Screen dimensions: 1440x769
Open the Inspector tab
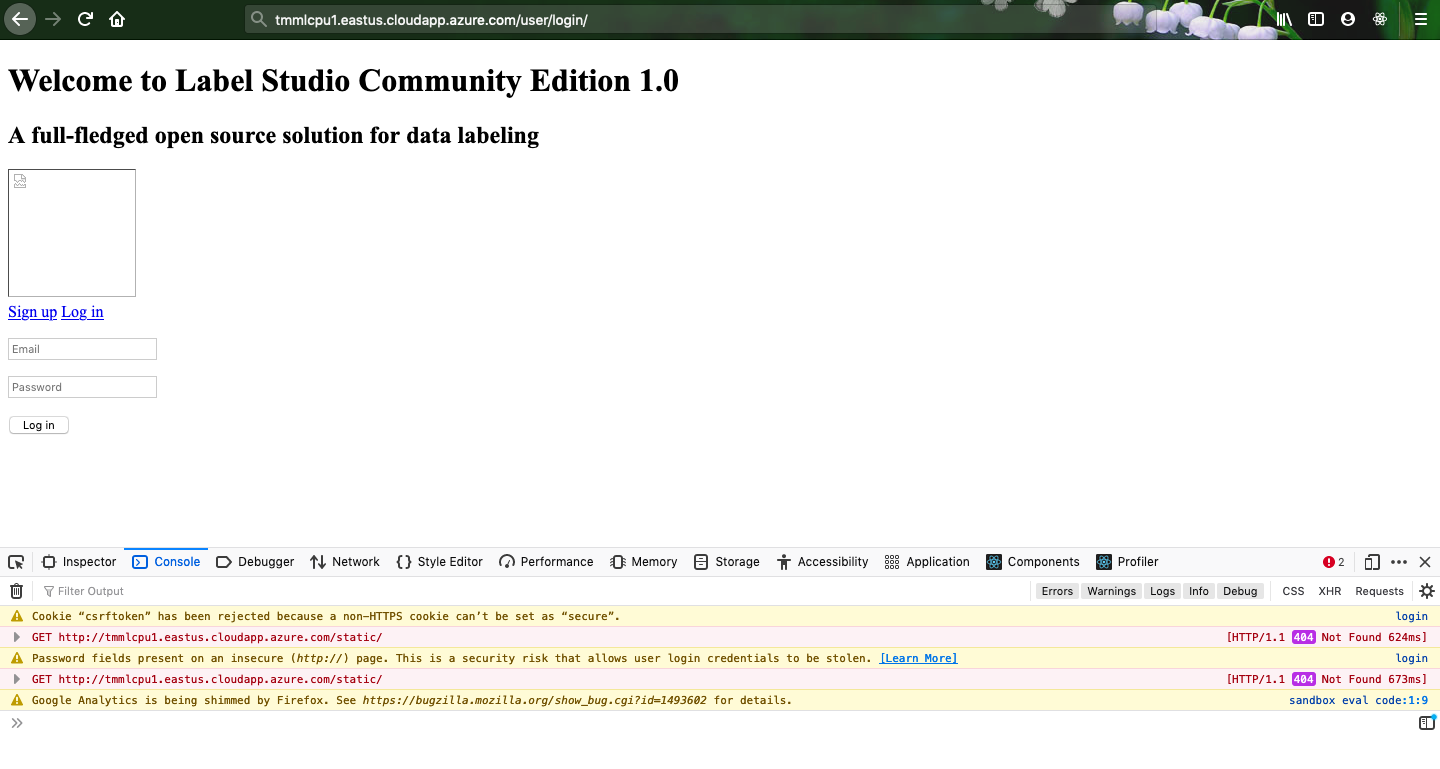coord(79,562)
